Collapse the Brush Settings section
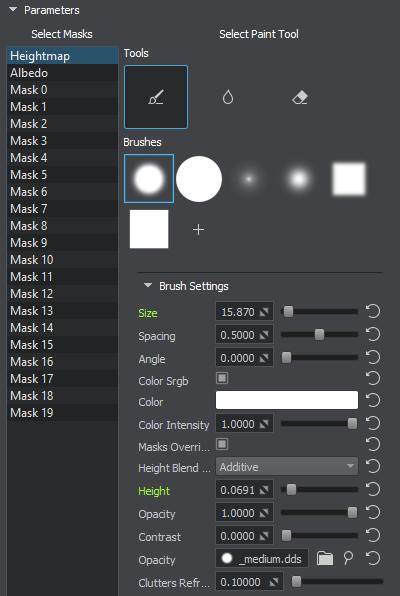Screen dimensions: 400x596 pyautogui.click(x=148, y=285)
